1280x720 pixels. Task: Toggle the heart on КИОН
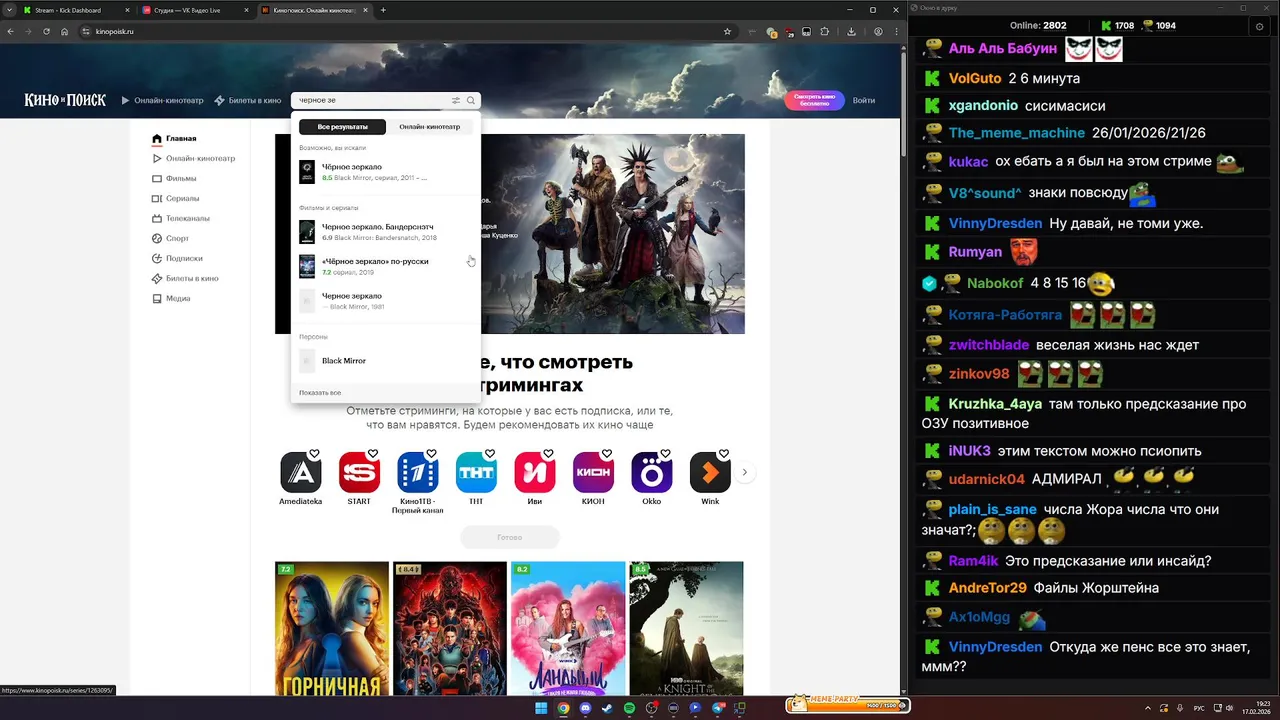coord(607,454)
